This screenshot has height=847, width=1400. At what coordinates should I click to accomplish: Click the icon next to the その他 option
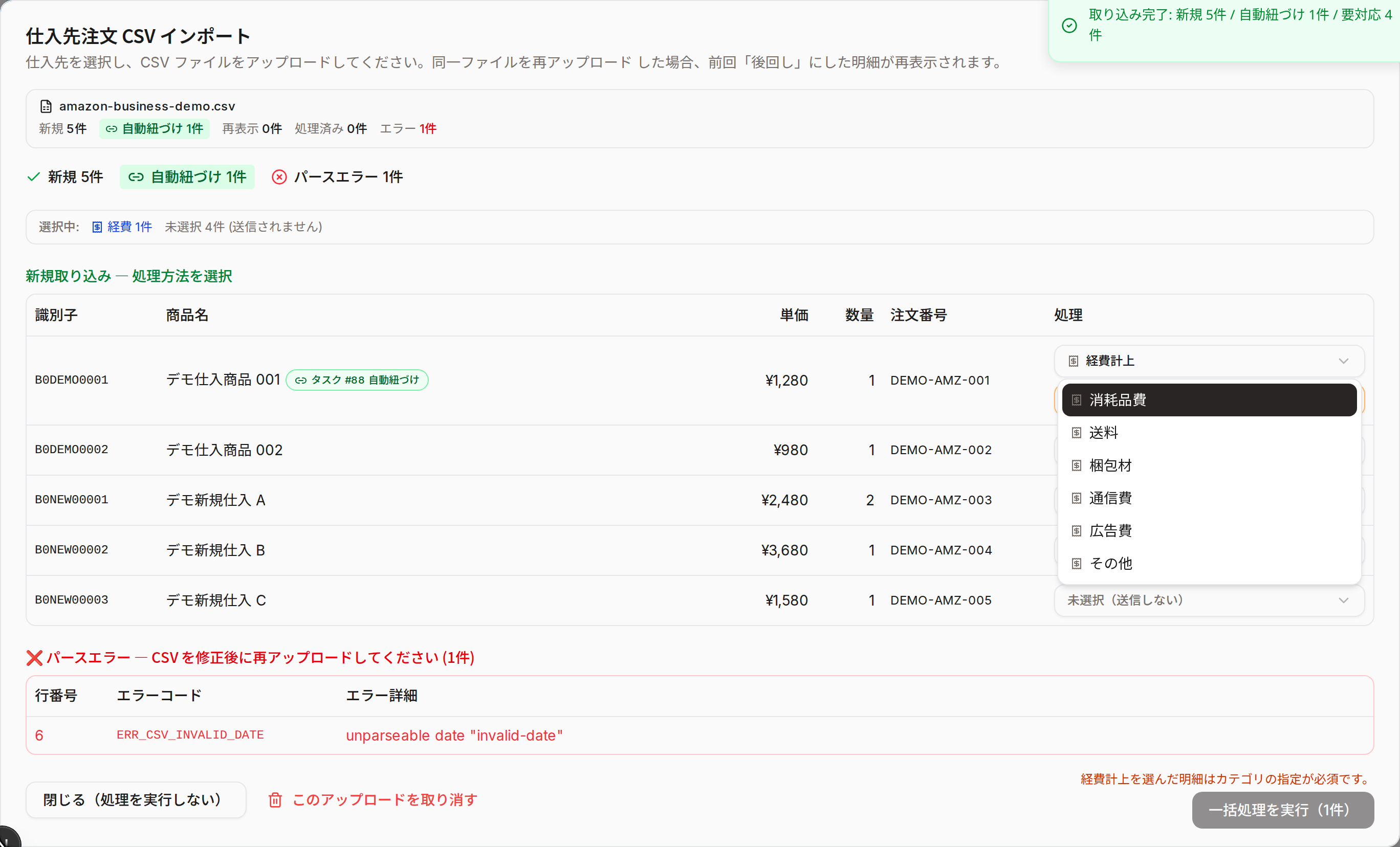coord(1076,564)
